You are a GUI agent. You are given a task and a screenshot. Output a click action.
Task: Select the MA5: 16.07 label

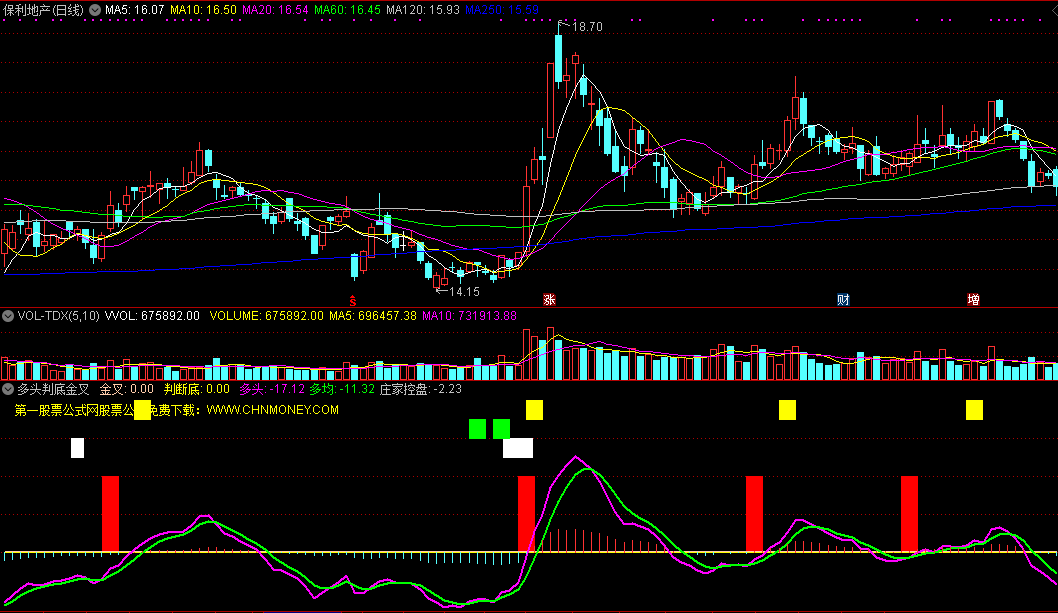pos(134,10)
